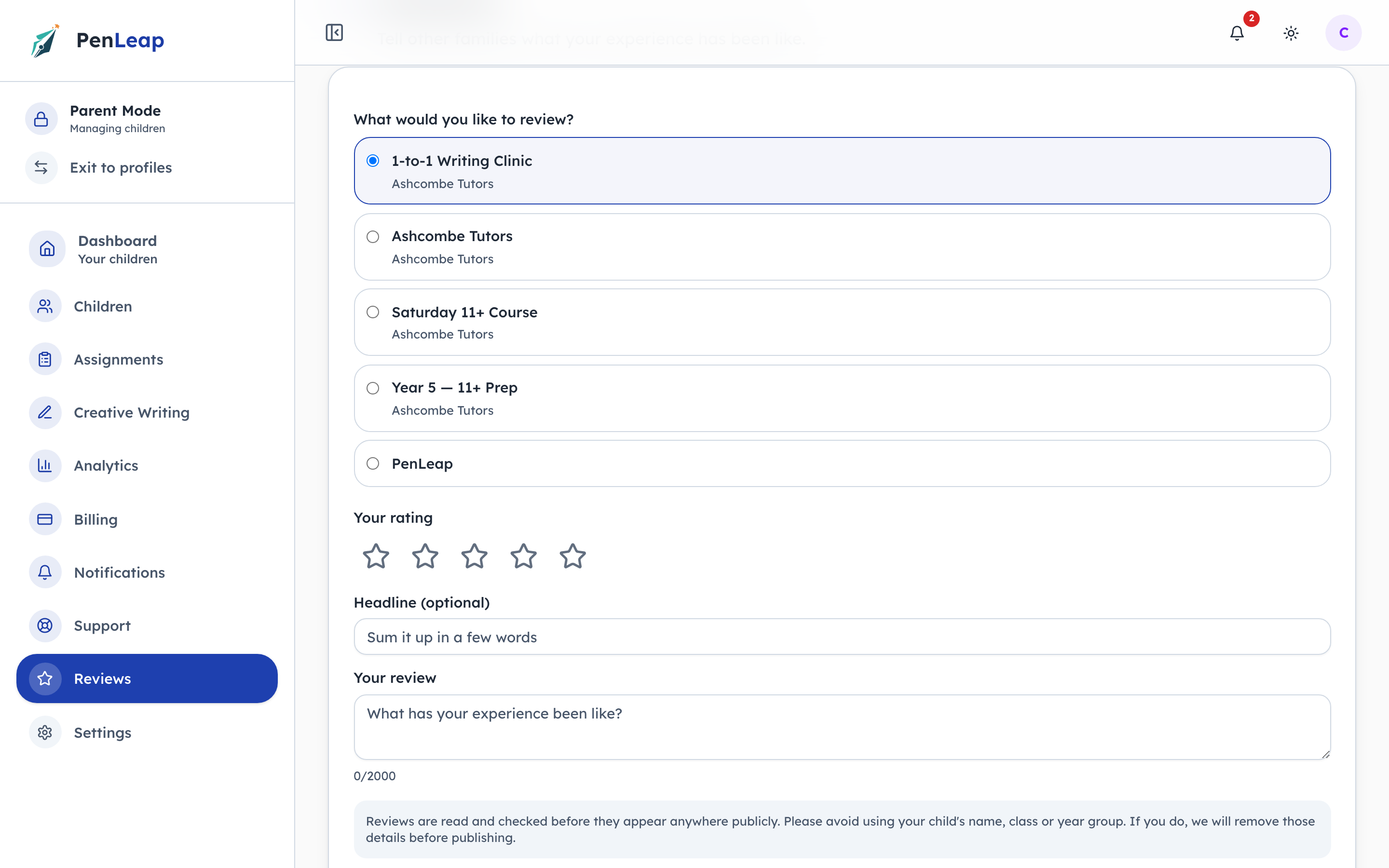Viewport: 1389px width, 868px height.
Task: Open the Reviews page label
Action: pyautogui.click(x=103, y=678)
